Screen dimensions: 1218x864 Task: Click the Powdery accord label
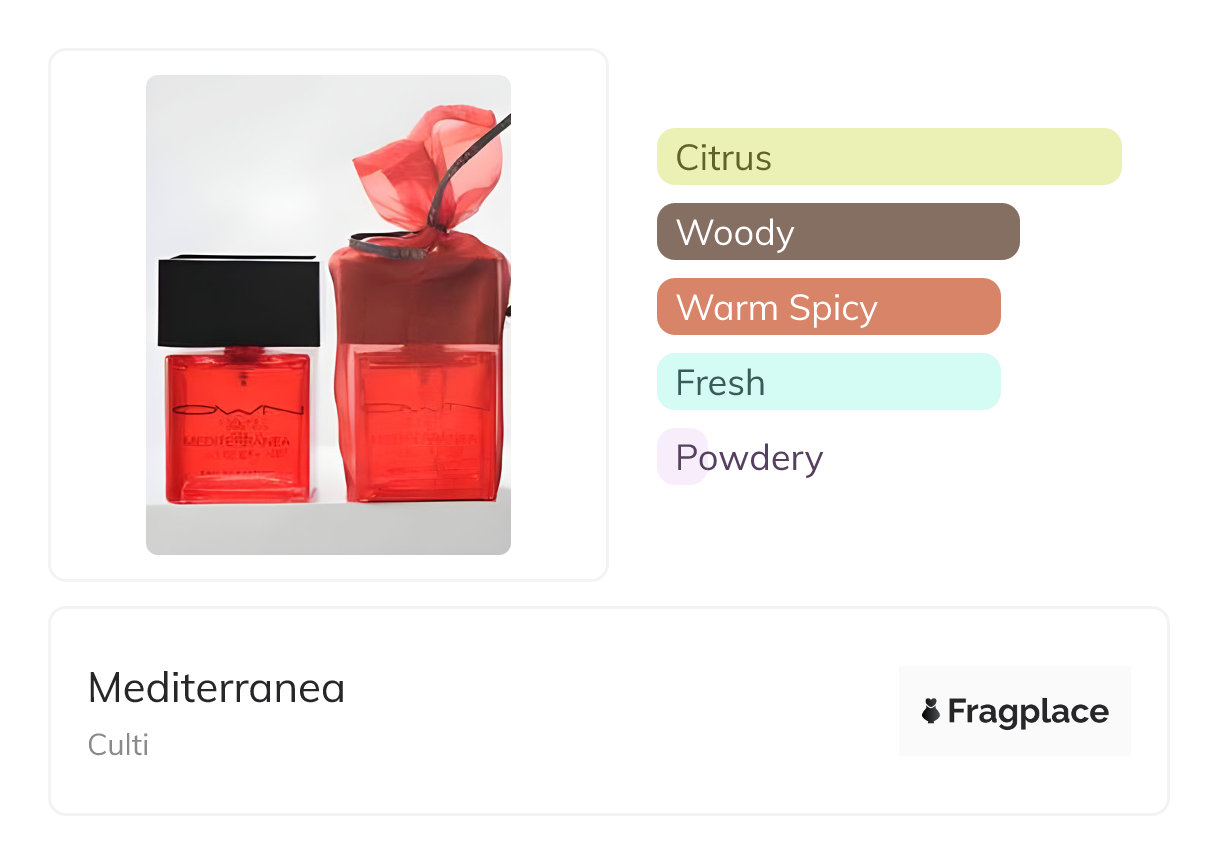[x=749, y=458]
